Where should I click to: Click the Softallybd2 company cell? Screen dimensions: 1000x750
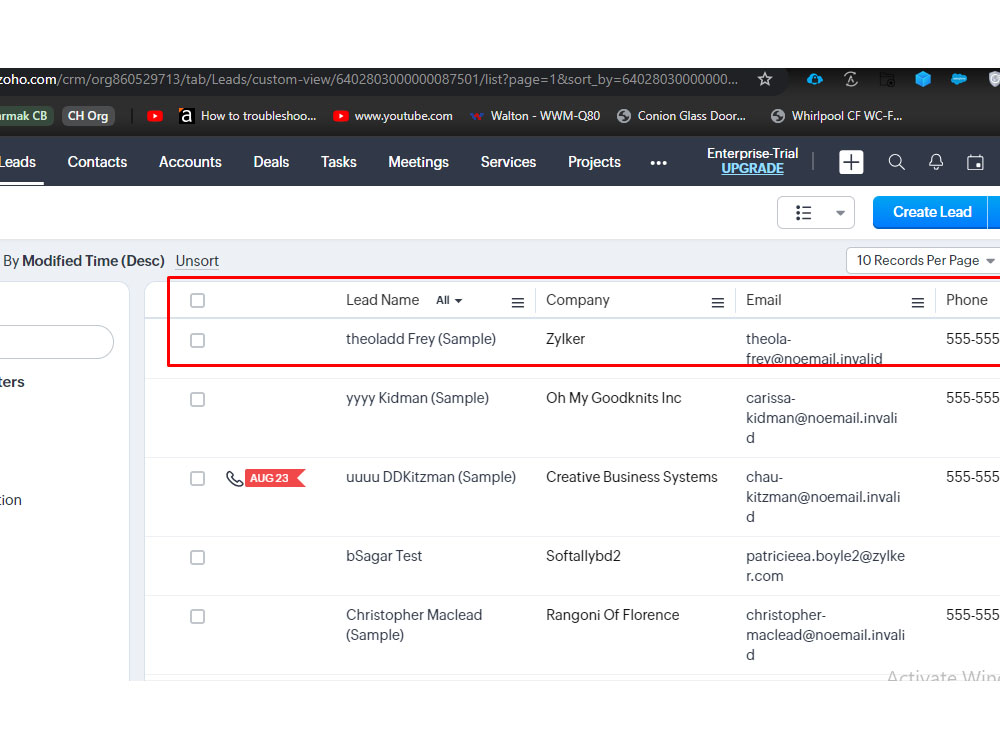point(583,556)
